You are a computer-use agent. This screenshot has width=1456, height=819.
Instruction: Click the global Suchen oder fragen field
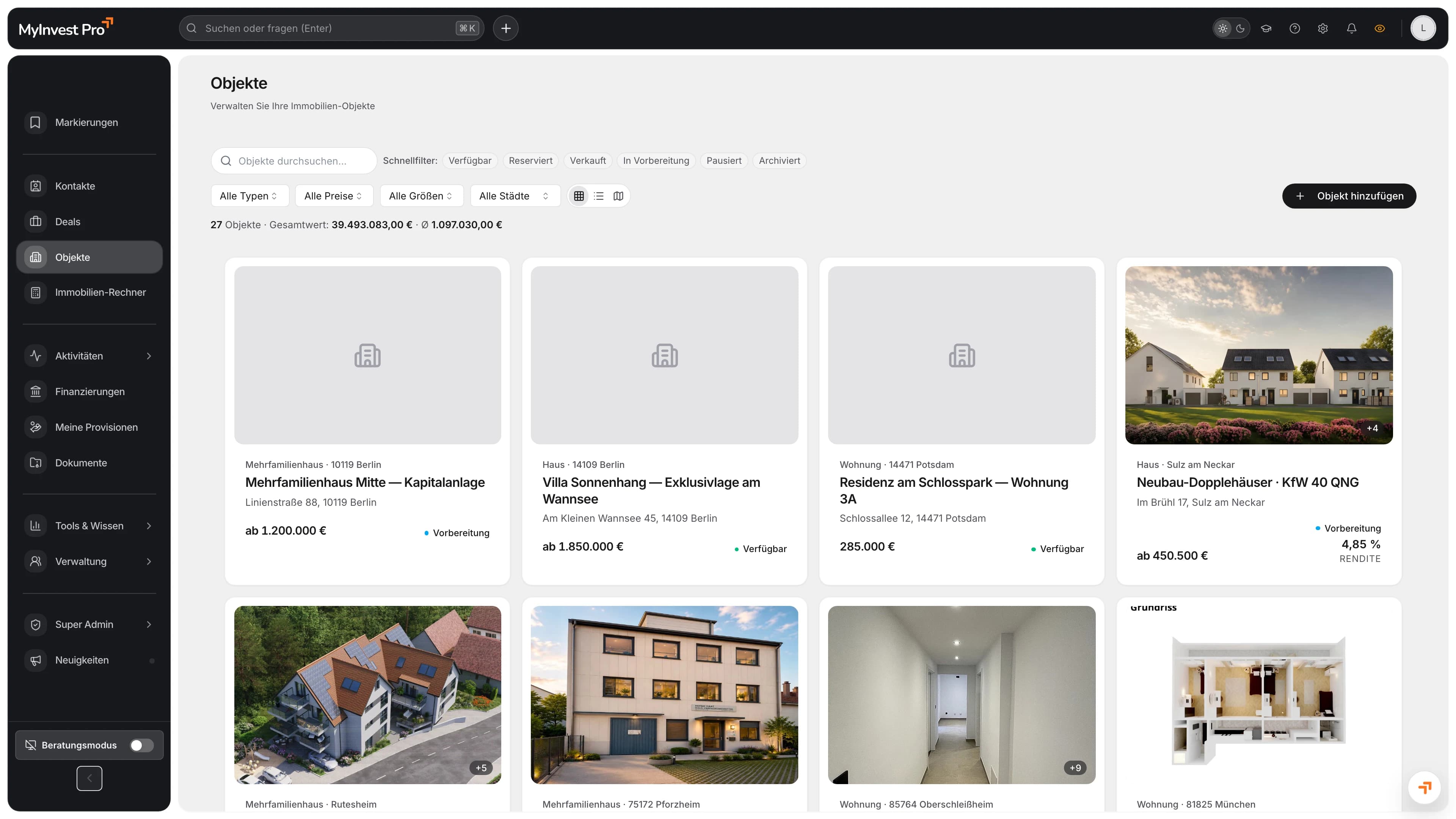pos(331,28)
